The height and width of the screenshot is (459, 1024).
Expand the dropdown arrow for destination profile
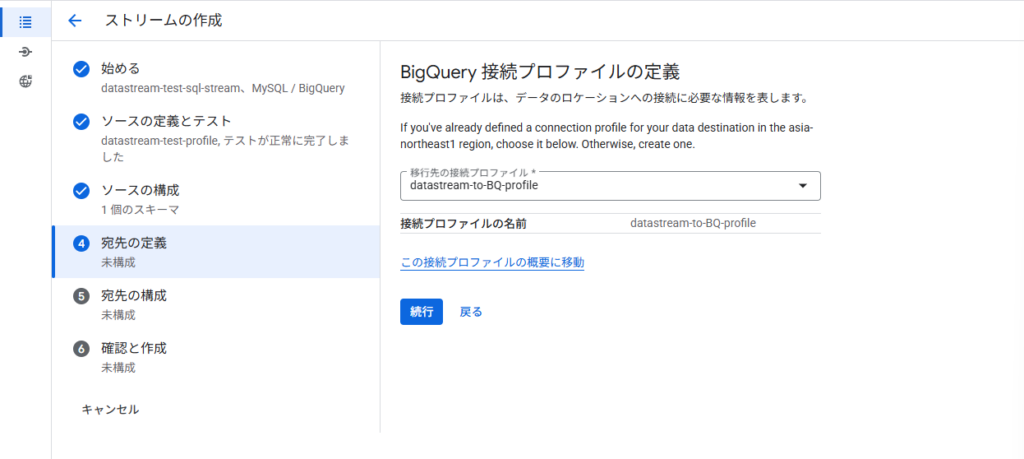(x=802, y=186)
